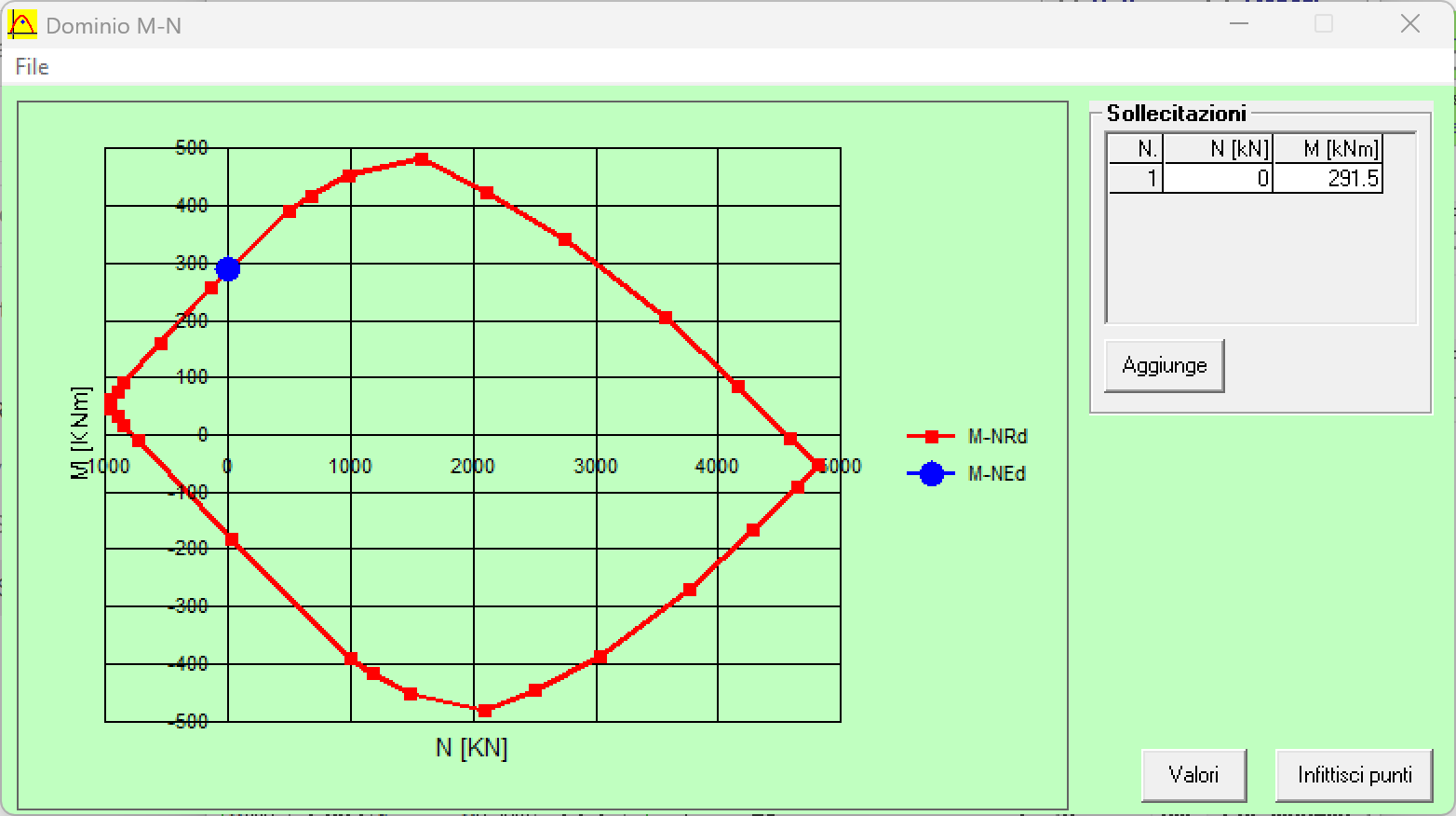Click the Valori button
Screen dimensions: 1456x816
point(1193,775)
